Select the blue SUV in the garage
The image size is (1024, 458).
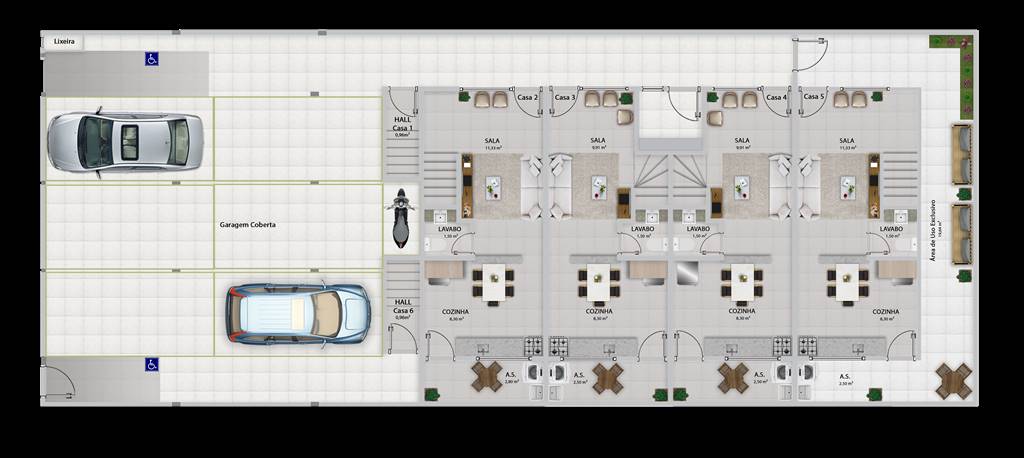297,315
